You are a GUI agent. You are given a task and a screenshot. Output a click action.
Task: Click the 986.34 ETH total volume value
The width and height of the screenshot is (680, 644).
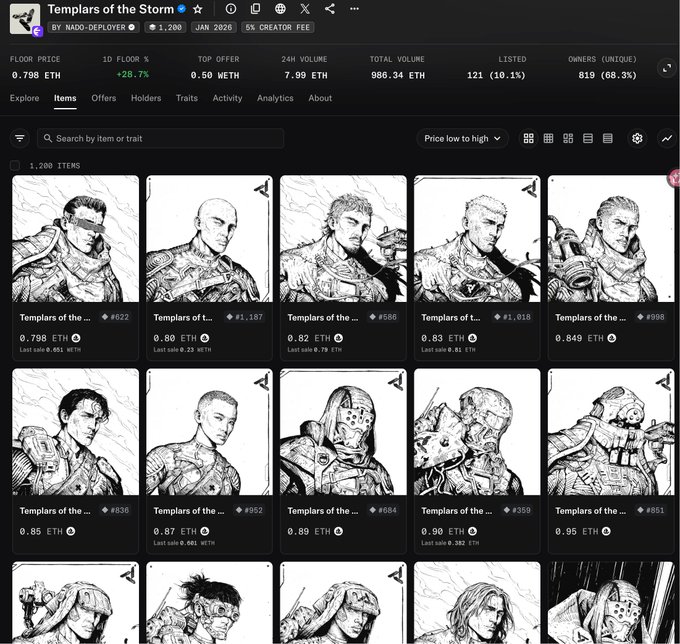398,75
